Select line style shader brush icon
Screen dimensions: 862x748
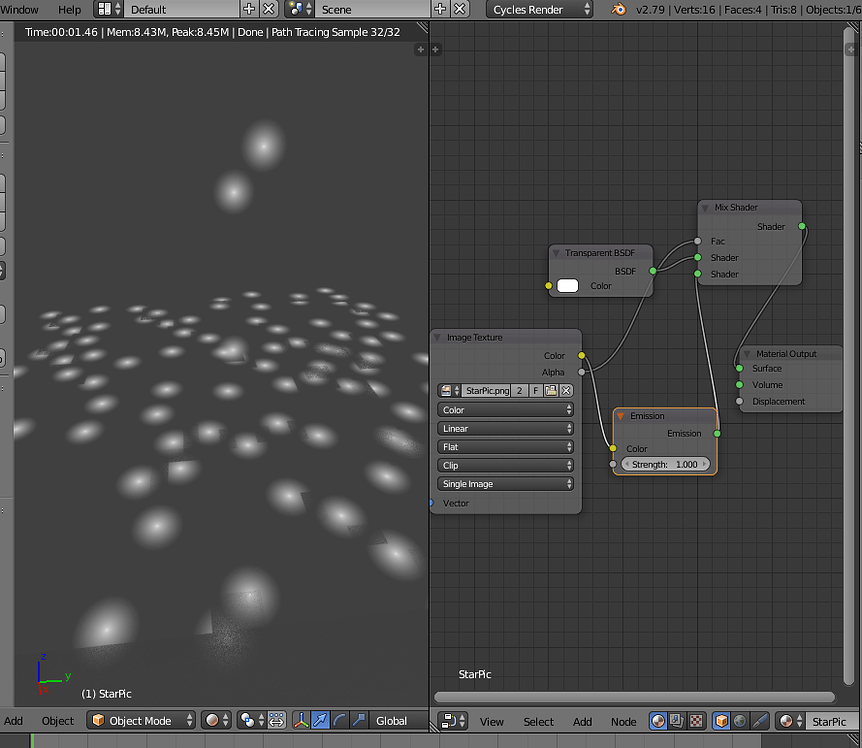click(759, 721)
